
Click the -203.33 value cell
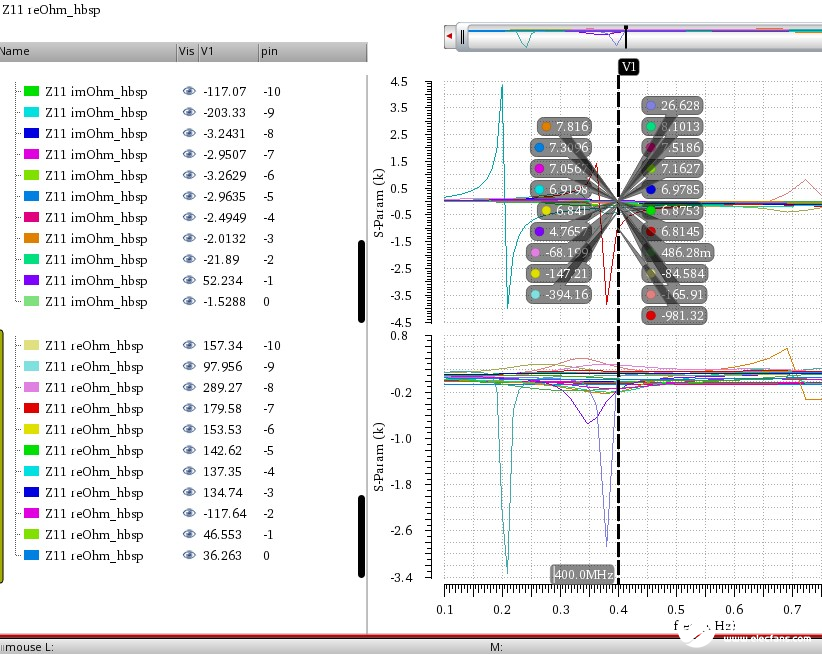click(x=224, y=113)
